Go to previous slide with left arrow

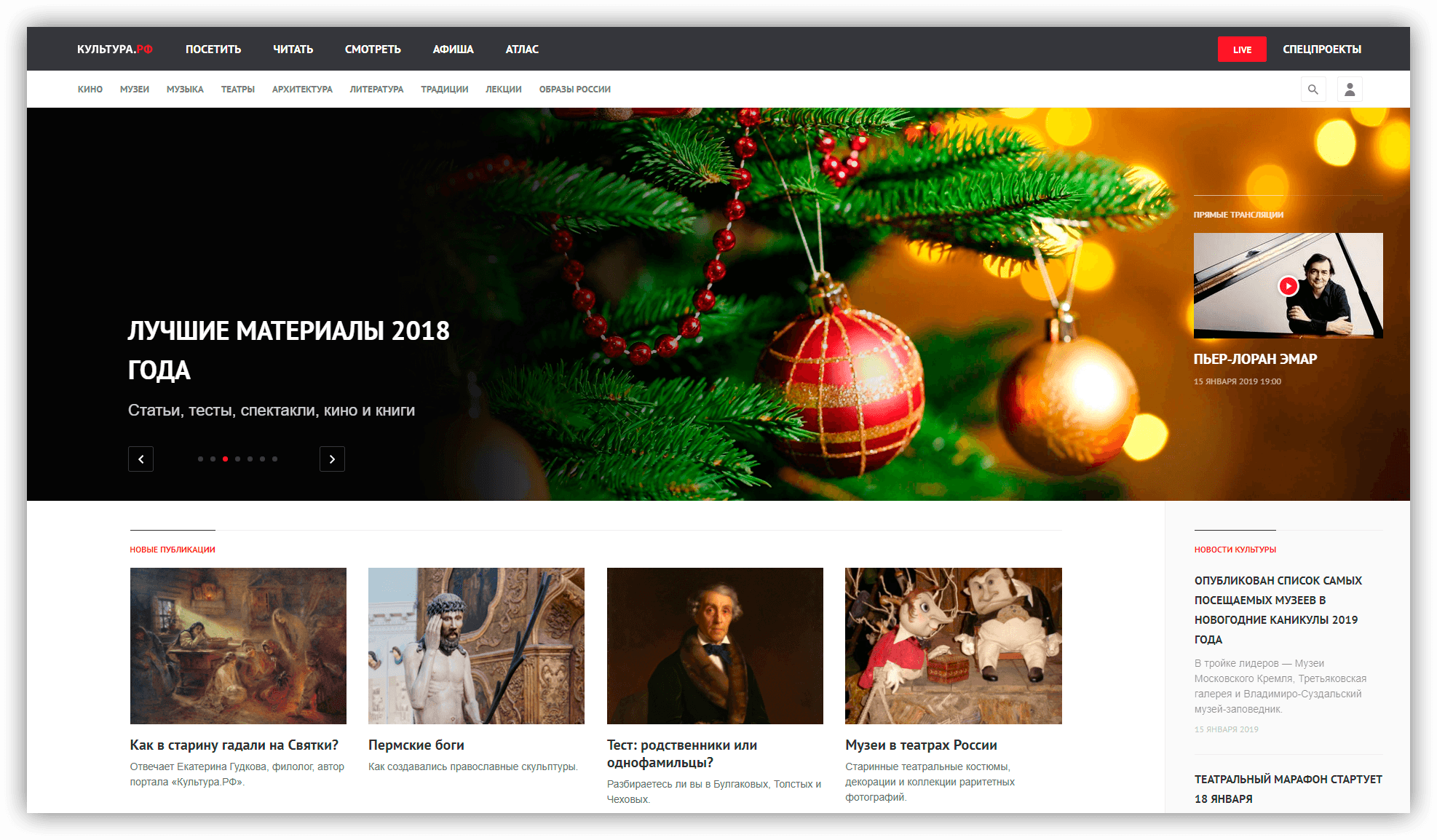(x=141, y=459)
